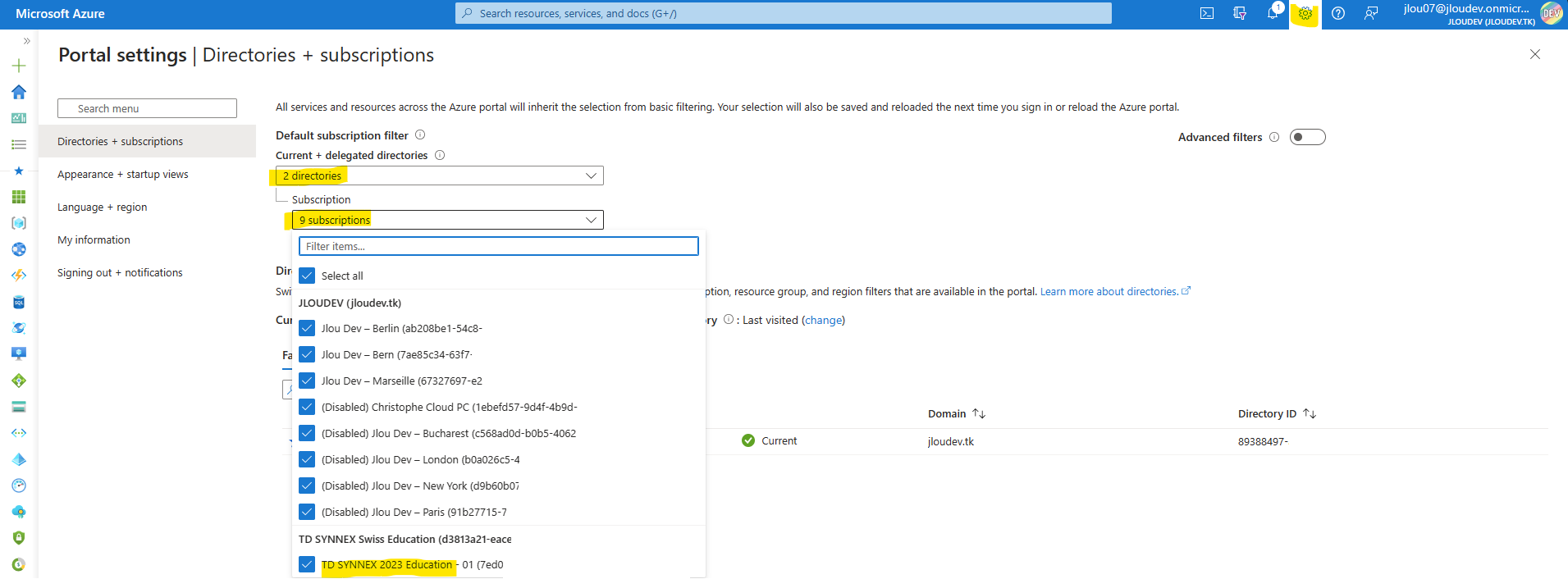Open the Virtual networks icon in sidebar
Screen dimensions: 1568x579
(x=19, y=433)
